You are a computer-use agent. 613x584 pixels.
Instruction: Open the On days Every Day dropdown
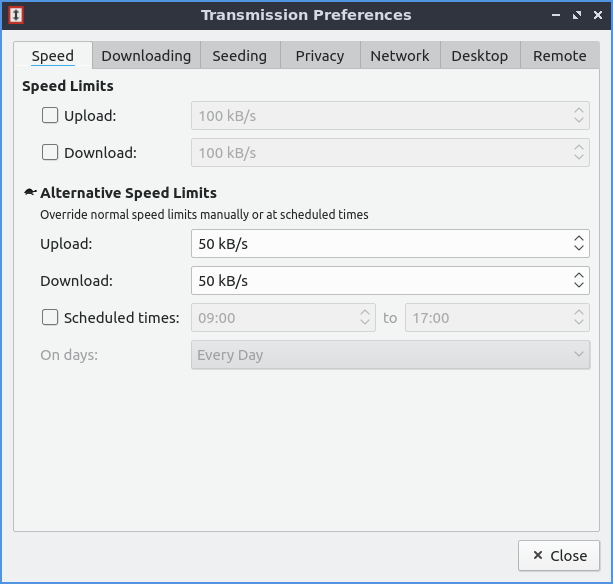pos(390,355)
